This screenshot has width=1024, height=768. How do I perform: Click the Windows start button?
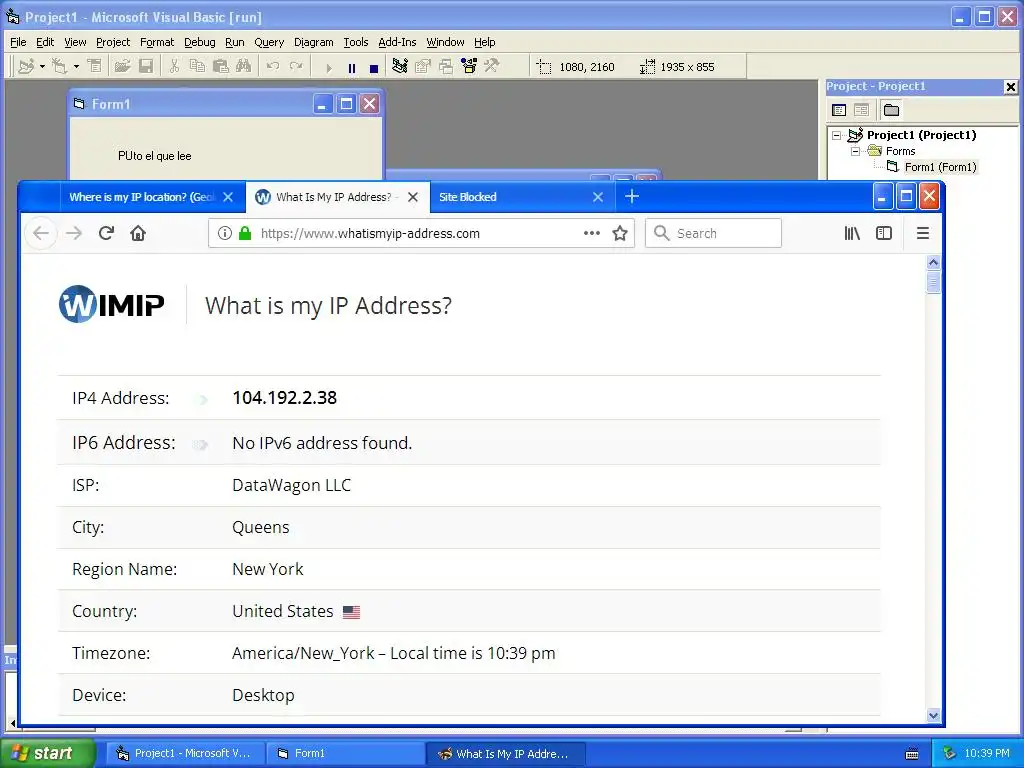[x=47, y=753]
